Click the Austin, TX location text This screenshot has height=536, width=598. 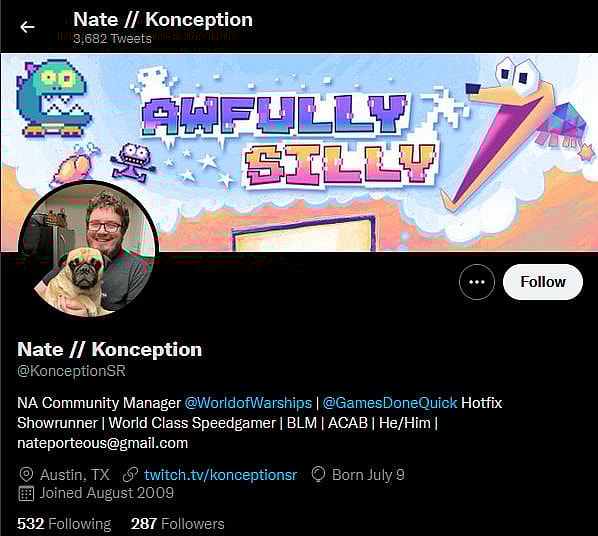pos(75,475)
